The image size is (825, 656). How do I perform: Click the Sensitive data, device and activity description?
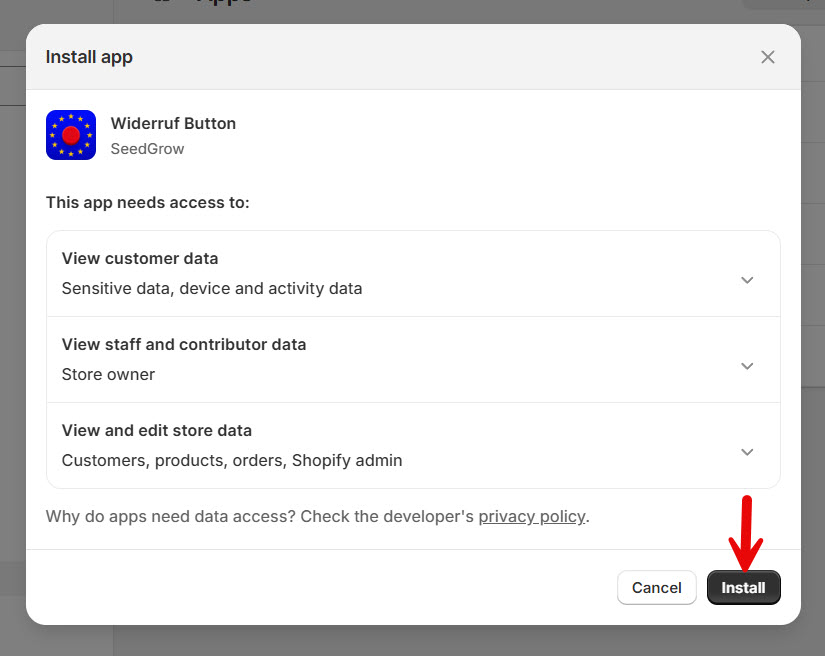coord(212,289)
